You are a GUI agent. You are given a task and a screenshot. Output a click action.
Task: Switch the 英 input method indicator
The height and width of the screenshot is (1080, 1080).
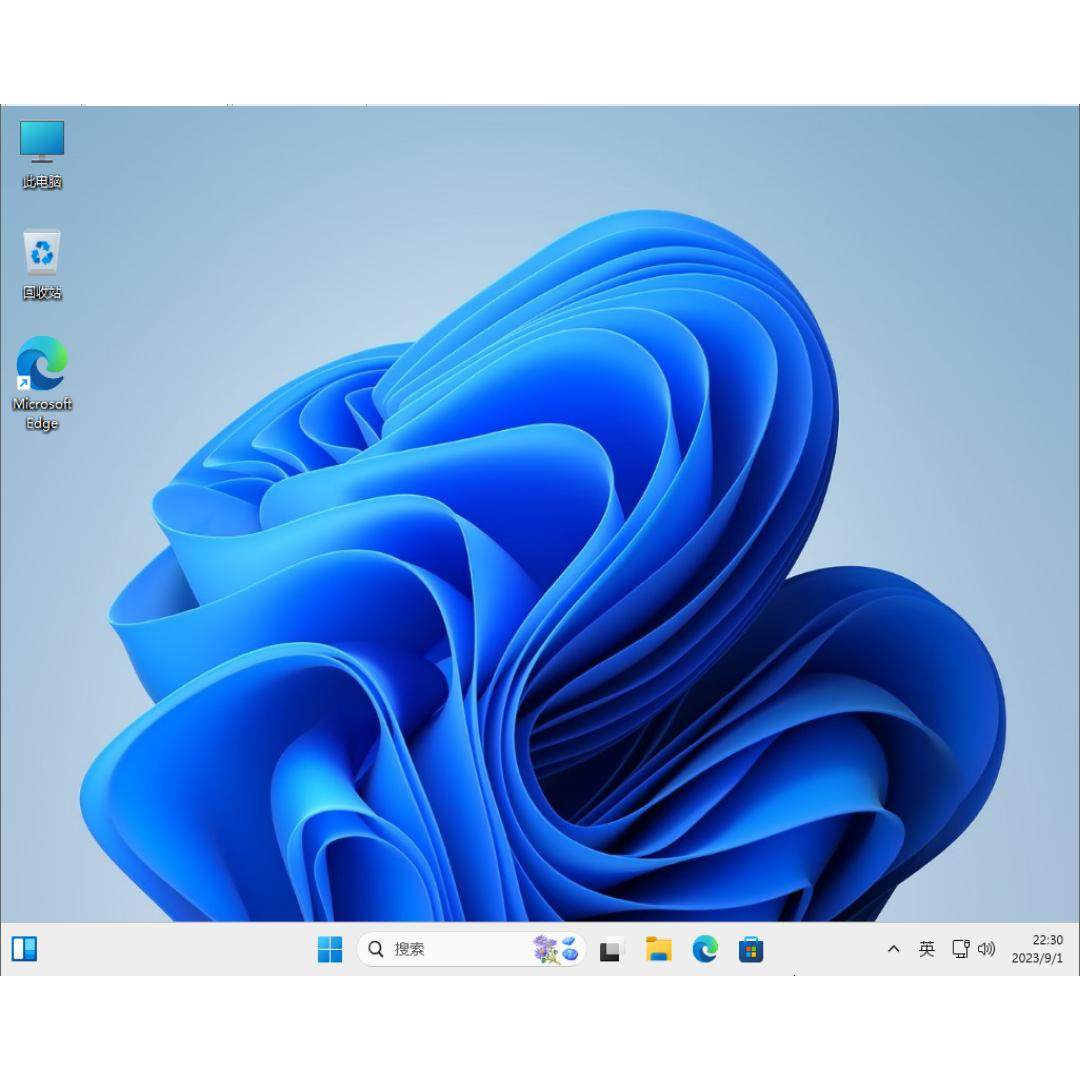click(x=926, y=948)
